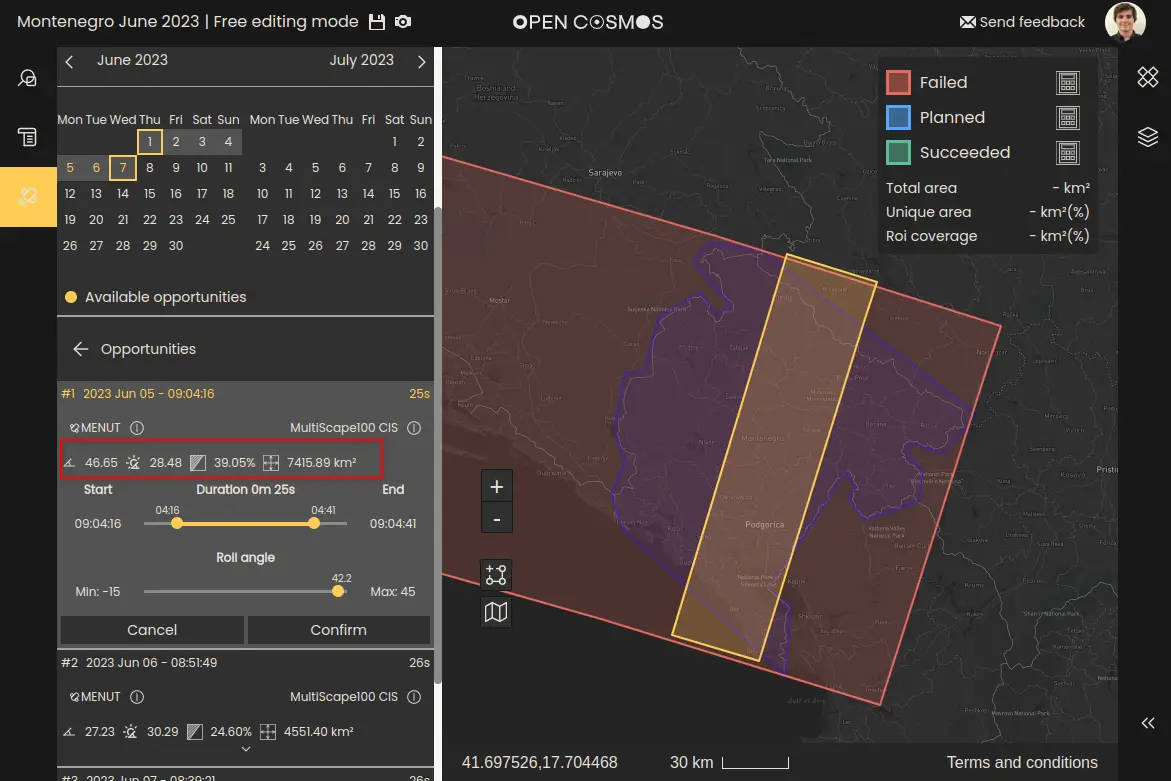The width and height of the screenshot is (1171, 781).
Task: Click the map layers icon
Action: point(1147,136)
